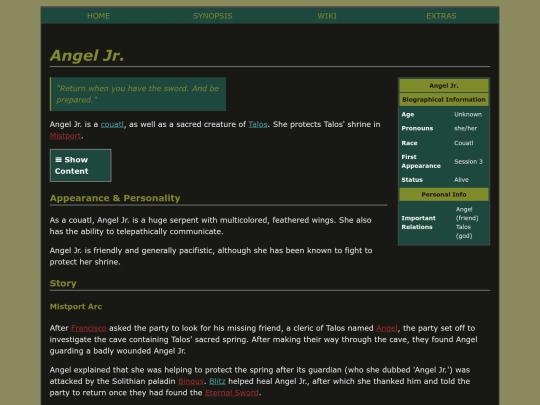Click the Biographical Information header
The height and width of the screenshot is (405, 540).
click(x=444, y=100)
